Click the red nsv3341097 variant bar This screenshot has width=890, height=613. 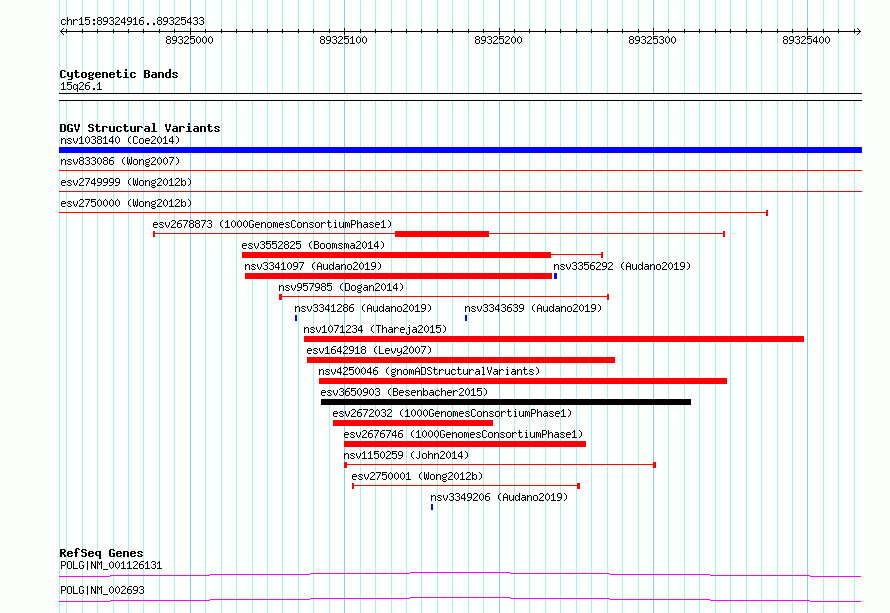tap(398, 276)
